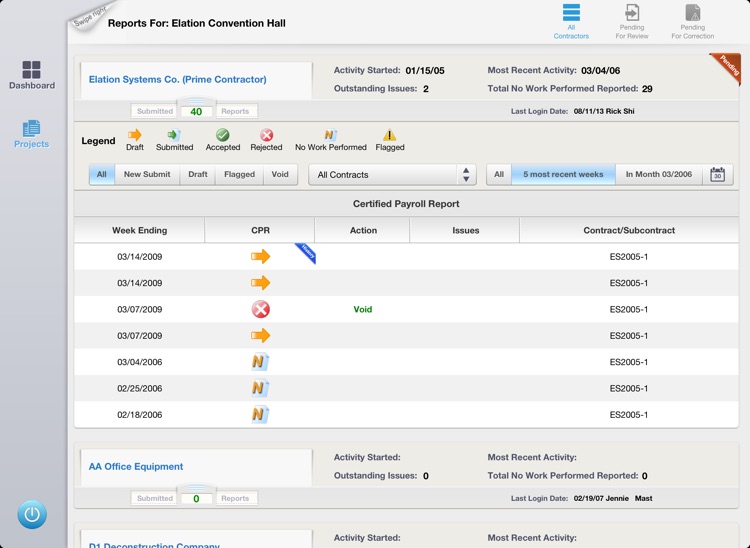Select ES2005-1 in the 03/04/2006 row
This screenshot has width=750, height=548.
click(x=629, y=362)
